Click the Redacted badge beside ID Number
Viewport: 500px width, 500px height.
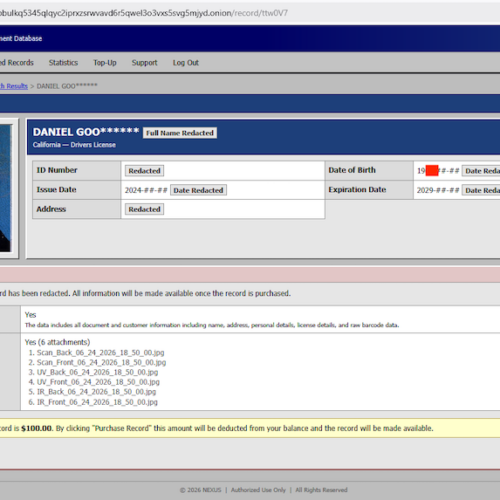(144, 171)
